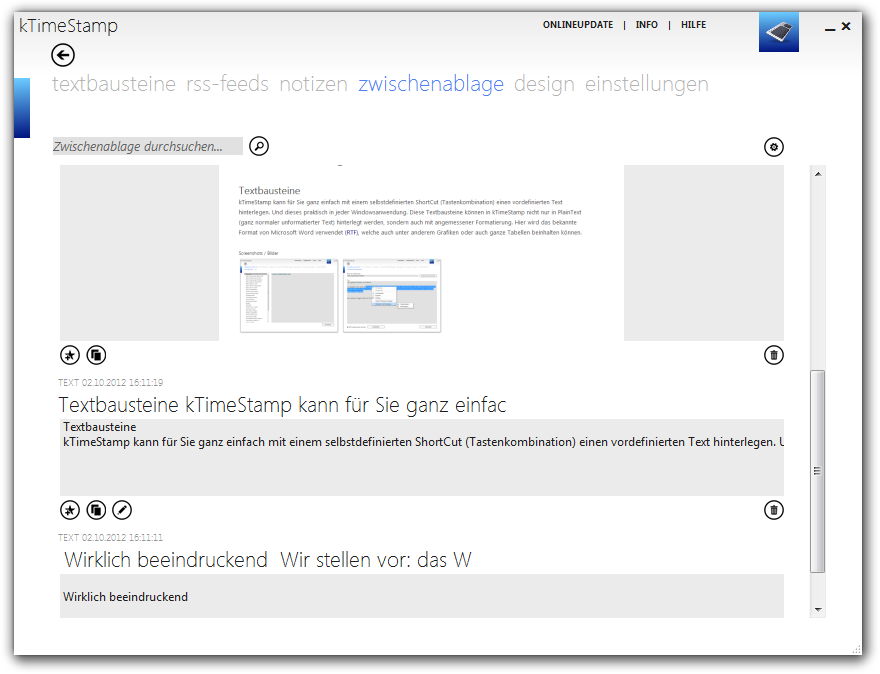Open clipboard settings gear icon
The image size is (880, 674).
coord(773,147)
